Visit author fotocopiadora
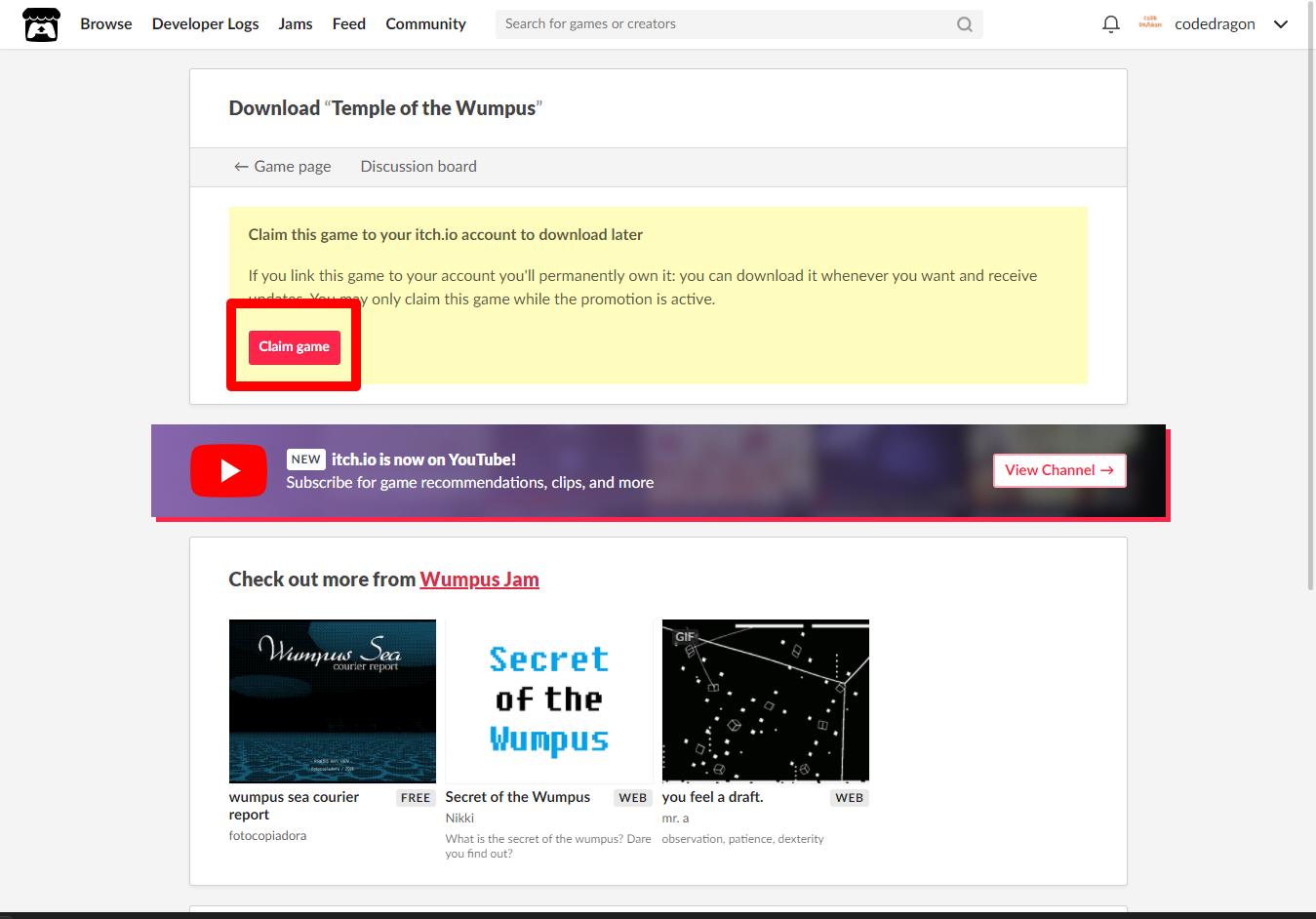Image resolution: width=1316 pixels, height=919 pixels. click(267, 836)
